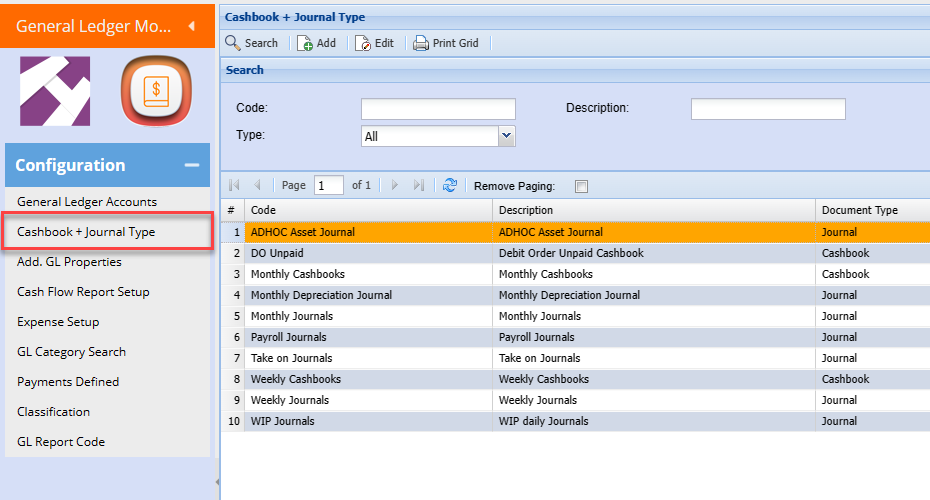Collapse the General Ledger module panel
The width and height of the screenshot is (930, 500).
(x=191, y=26)
